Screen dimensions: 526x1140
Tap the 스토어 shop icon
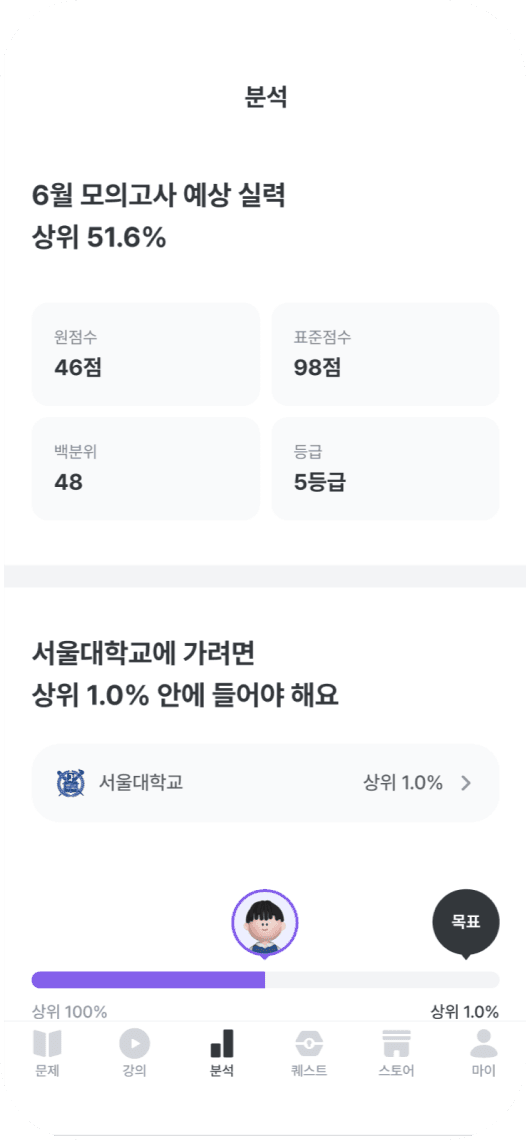coord(397,1043)
